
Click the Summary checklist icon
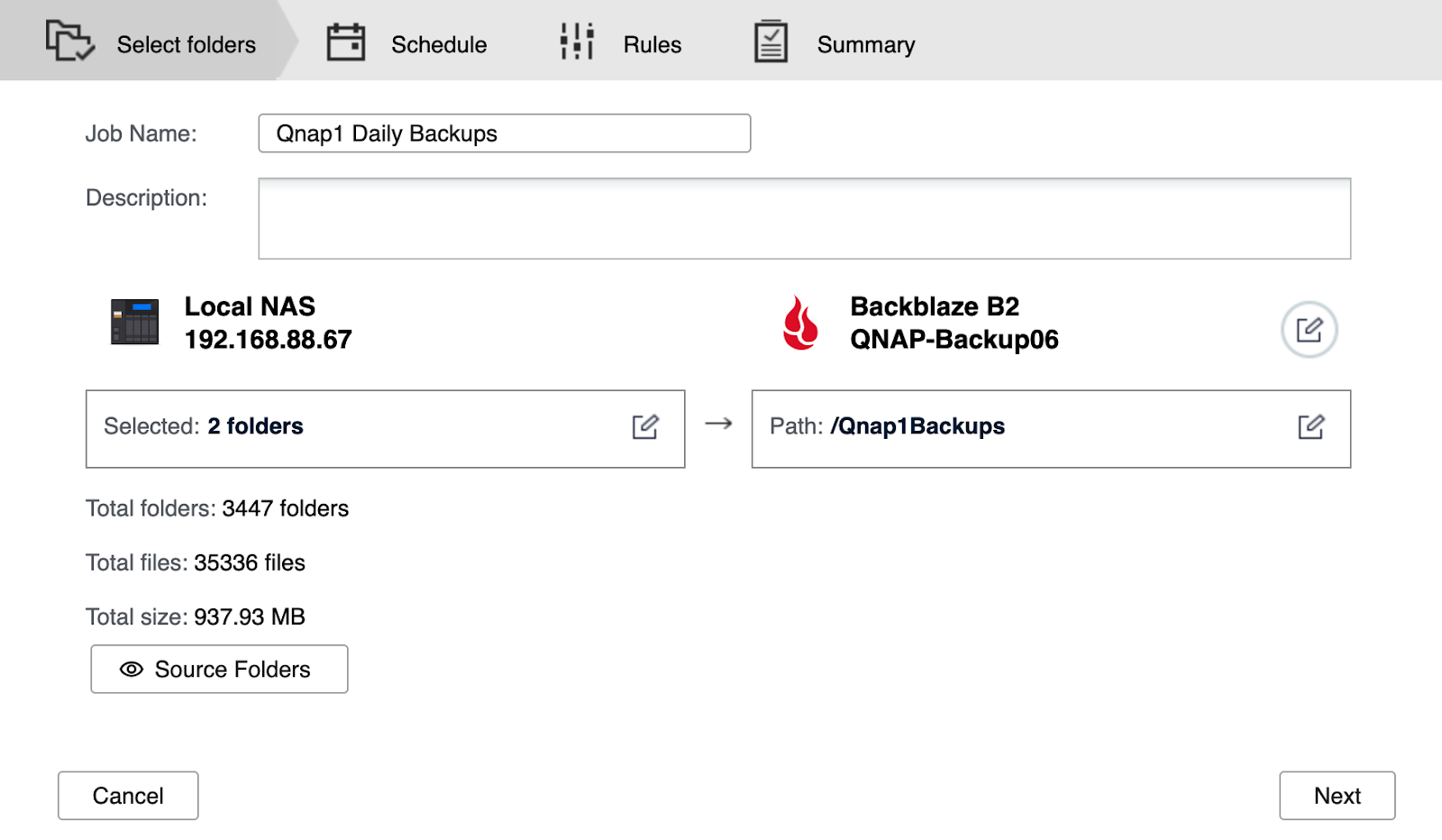(x=771, y=41)
